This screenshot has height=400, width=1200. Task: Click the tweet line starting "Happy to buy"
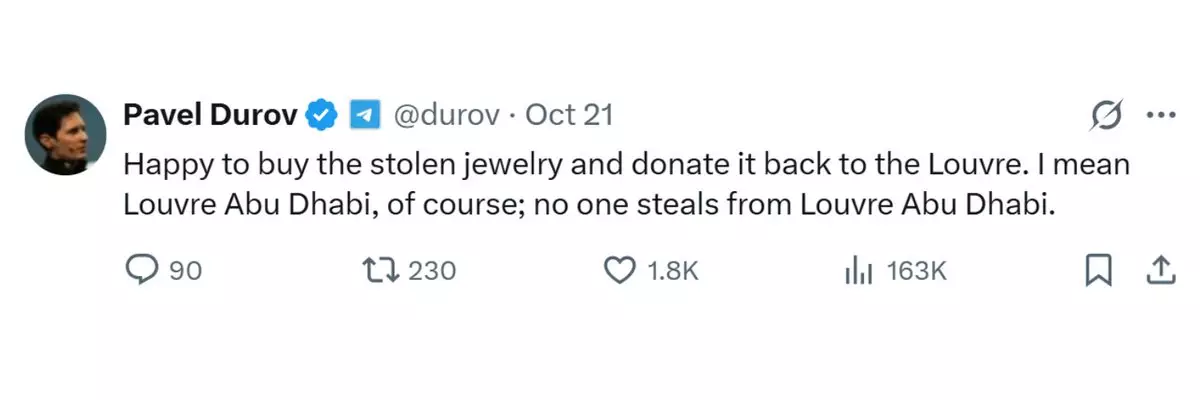click(x=626, y=165)
